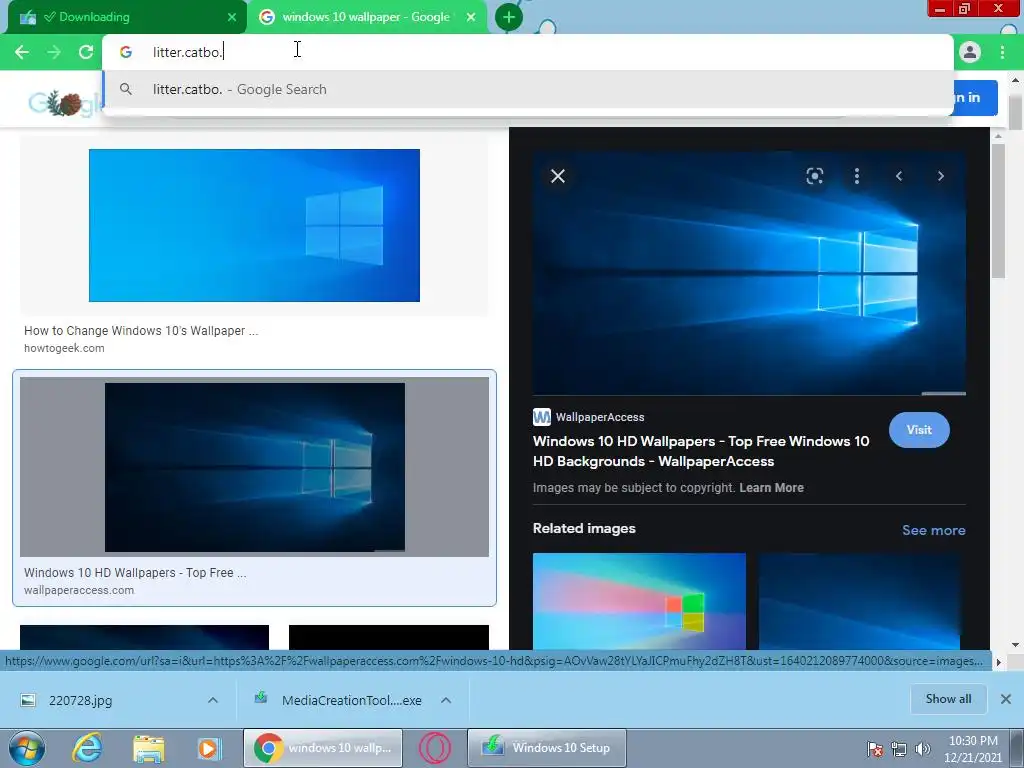Click the How to Change Windows 10's Wallpaper caption
1024x768 pixels.
coord(141,330)
